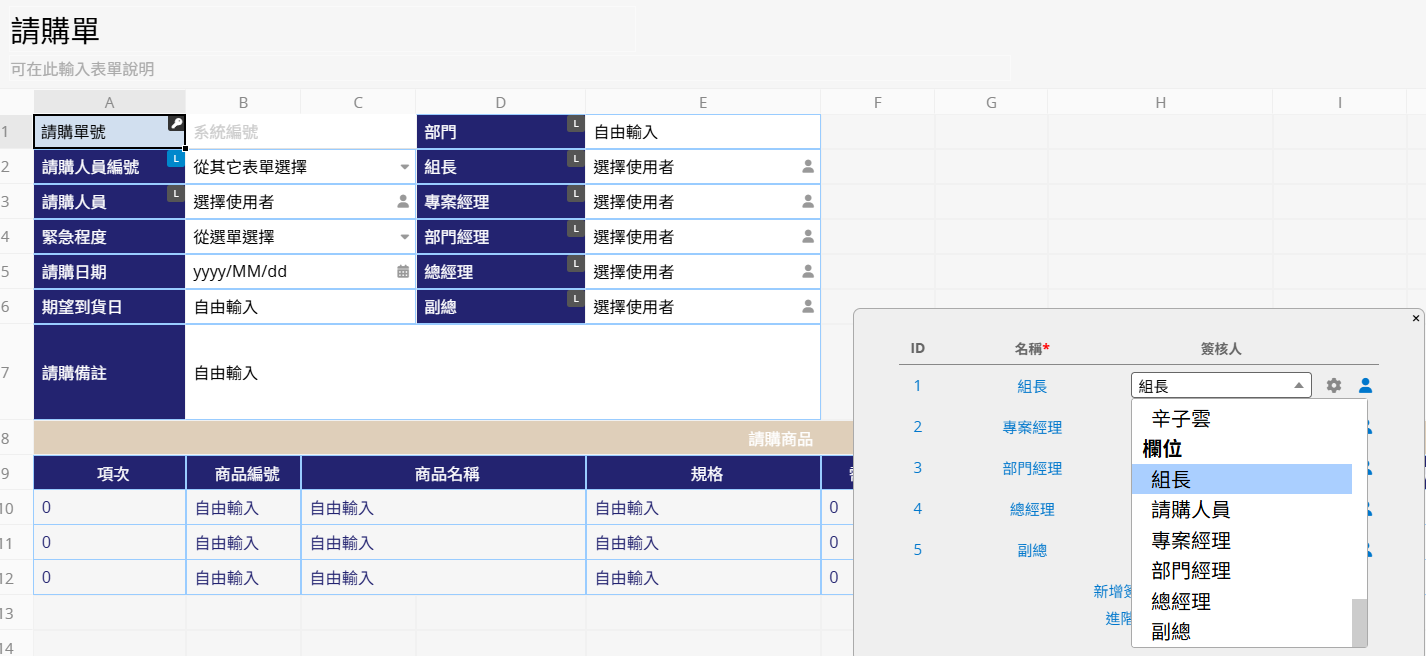
Task: Select the yyyy/MM/dd date cell
Action: [x=300, y=271]
